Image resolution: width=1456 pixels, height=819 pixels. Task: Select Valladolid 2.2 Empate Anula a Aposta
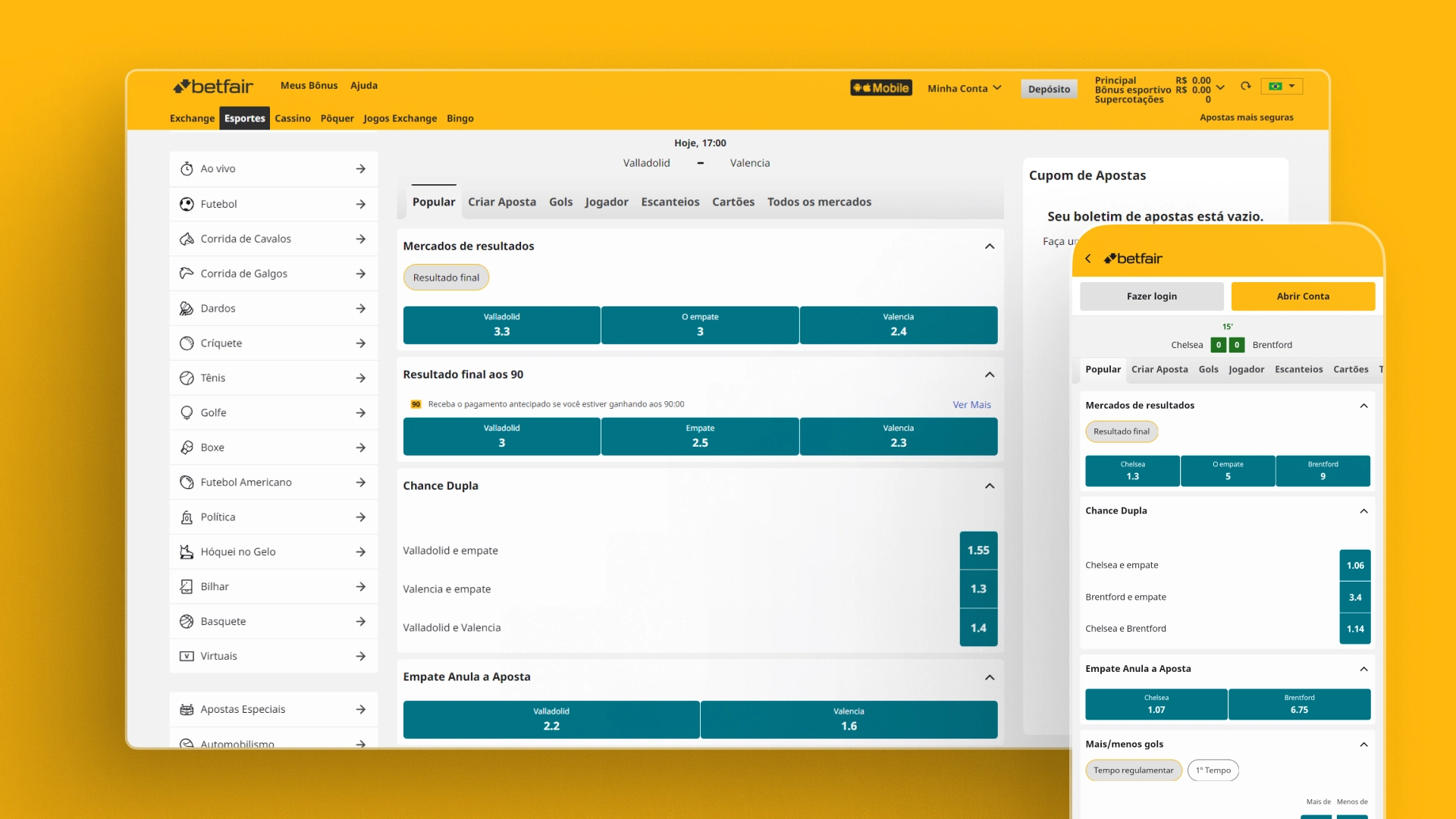(x=551, y=720)
